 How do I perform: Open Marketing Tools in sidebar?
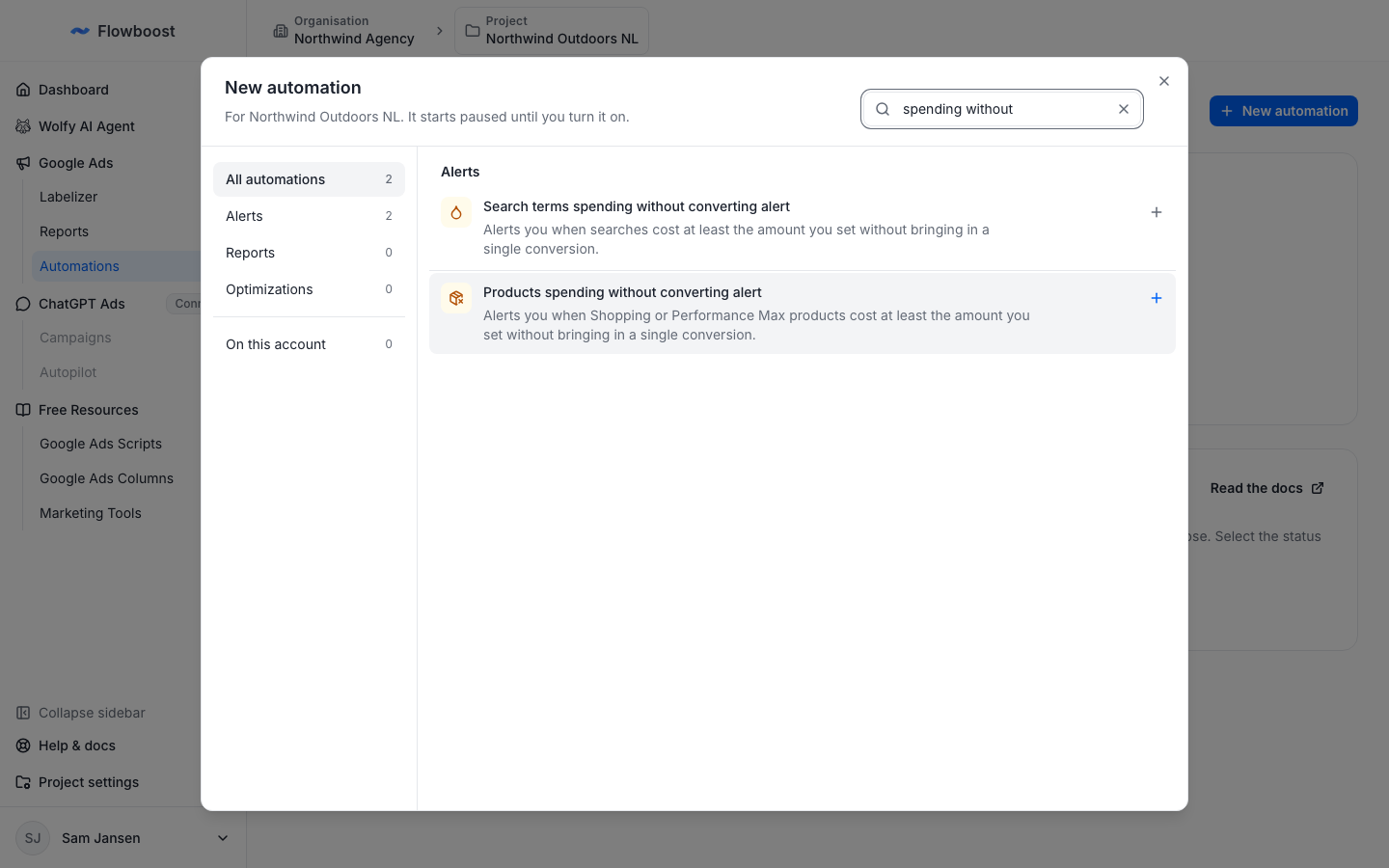91,513
